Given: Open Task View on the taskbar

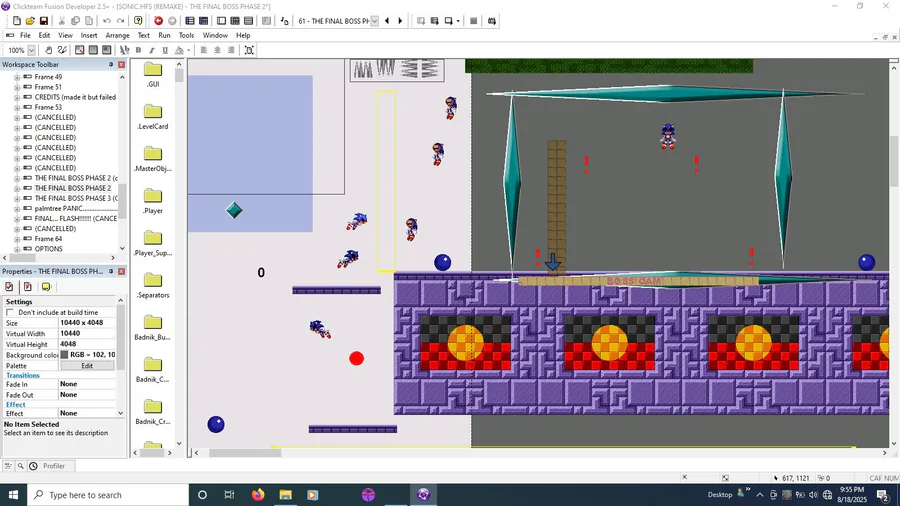Looking at the screenshot, I should click(x=229, y=495).
